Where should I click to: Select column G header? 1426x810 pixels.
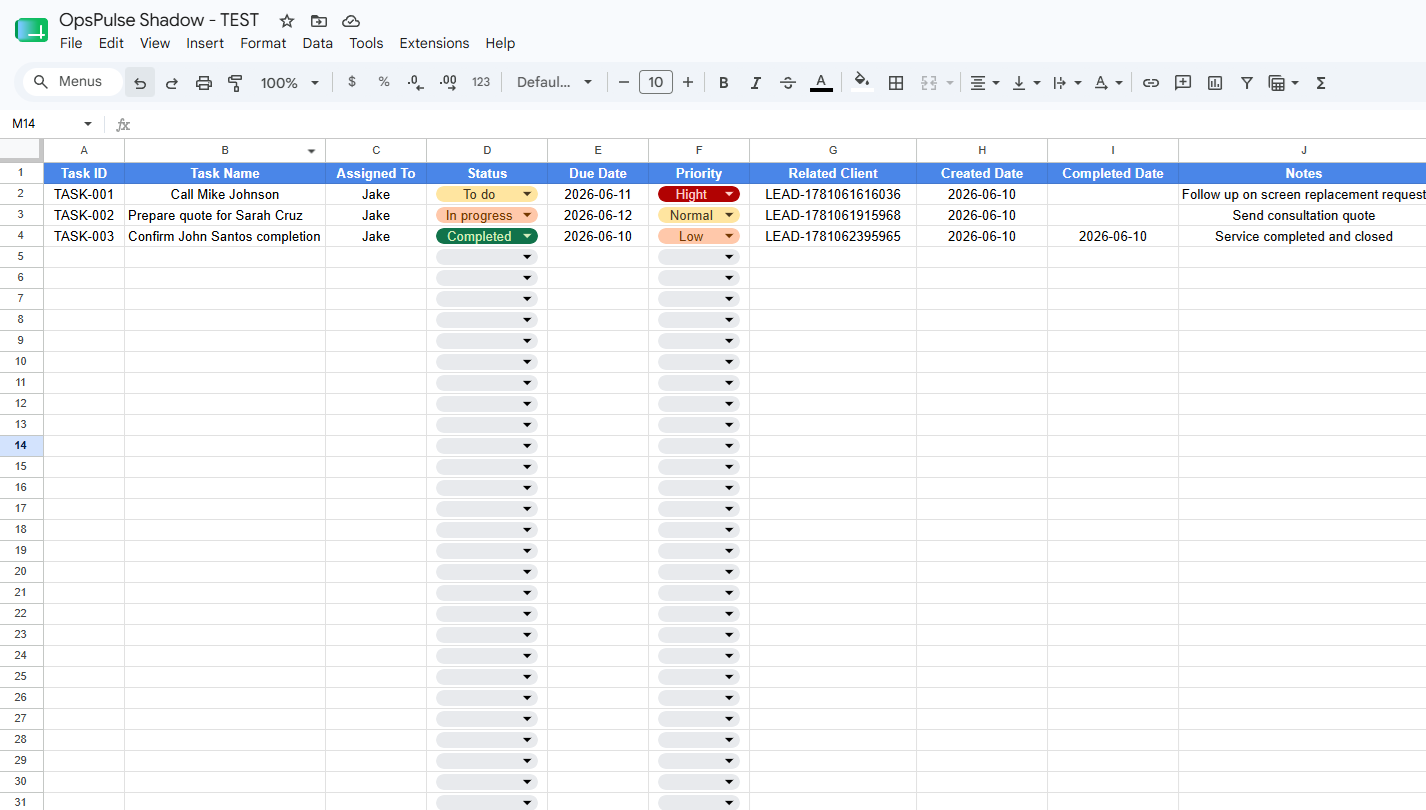coord(833,150)
